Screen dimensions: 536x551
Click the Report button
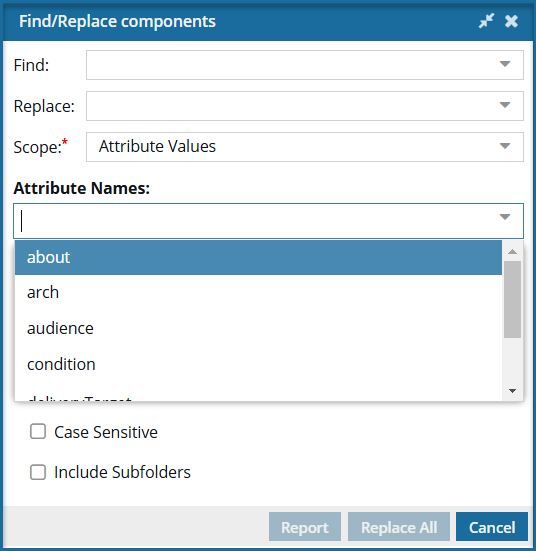pyautogui.click(x=305, y=527)
